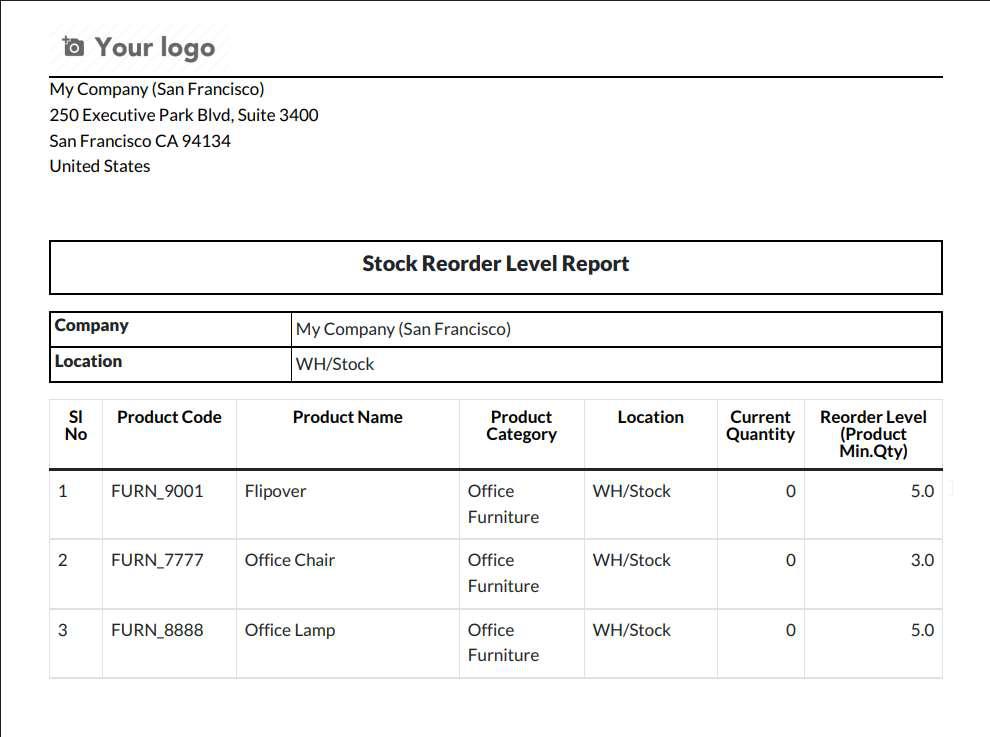Screen dimensions: 990x737
Task: Click the United States country line
Action: pyautogui.click(x=100, y=166)
